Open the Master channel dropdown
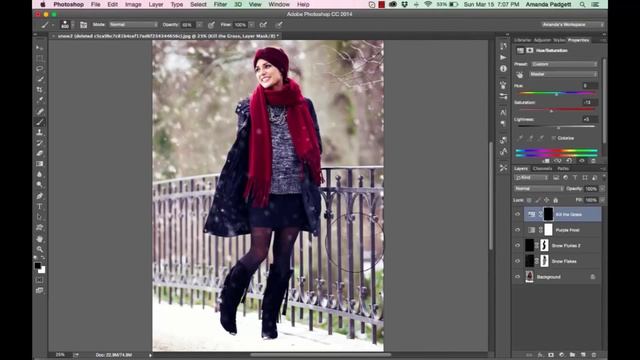640x360 pixels. point(563,74)
